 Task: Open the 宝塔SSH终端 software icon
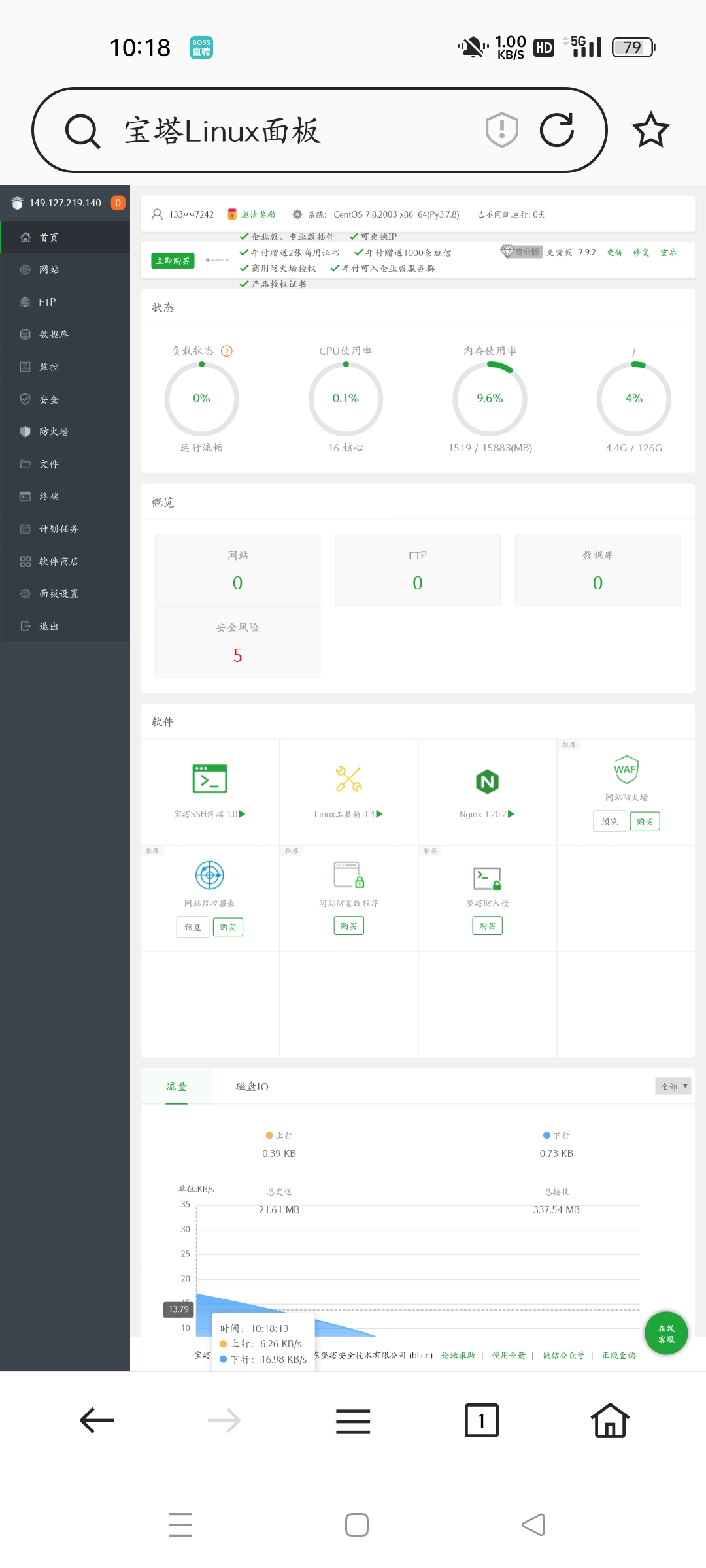(210, 779)
